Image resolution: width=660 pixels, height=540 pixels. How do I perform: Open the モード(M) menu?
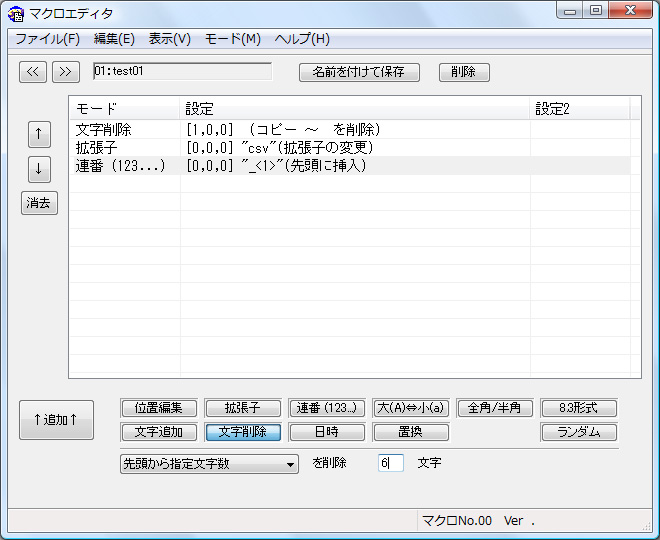click(232, 39)
